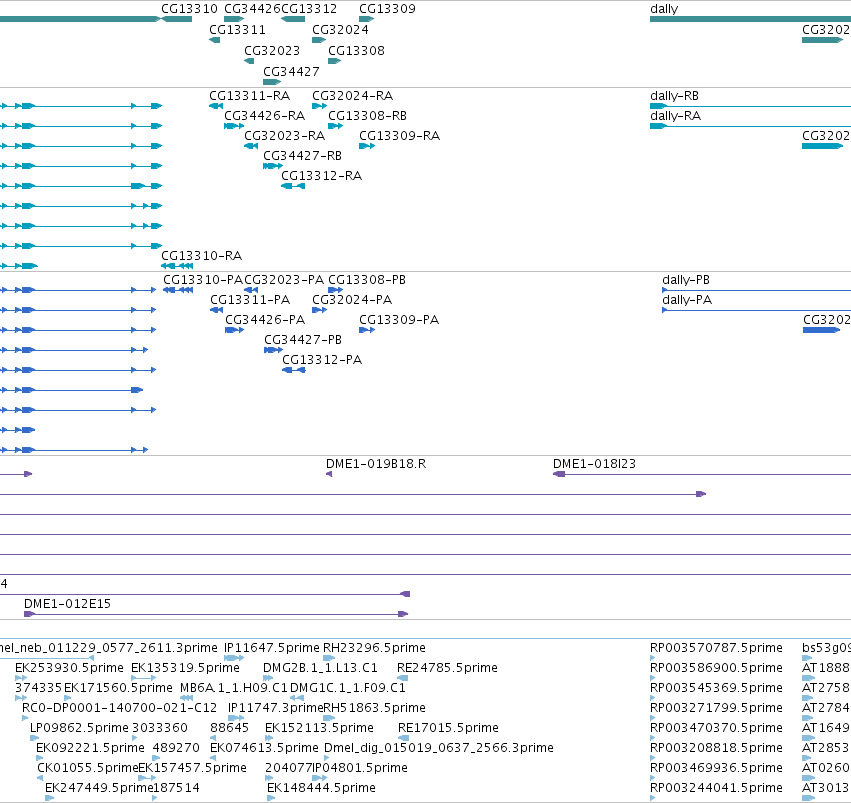Open EST IP04801.5prime

point(360,769)
